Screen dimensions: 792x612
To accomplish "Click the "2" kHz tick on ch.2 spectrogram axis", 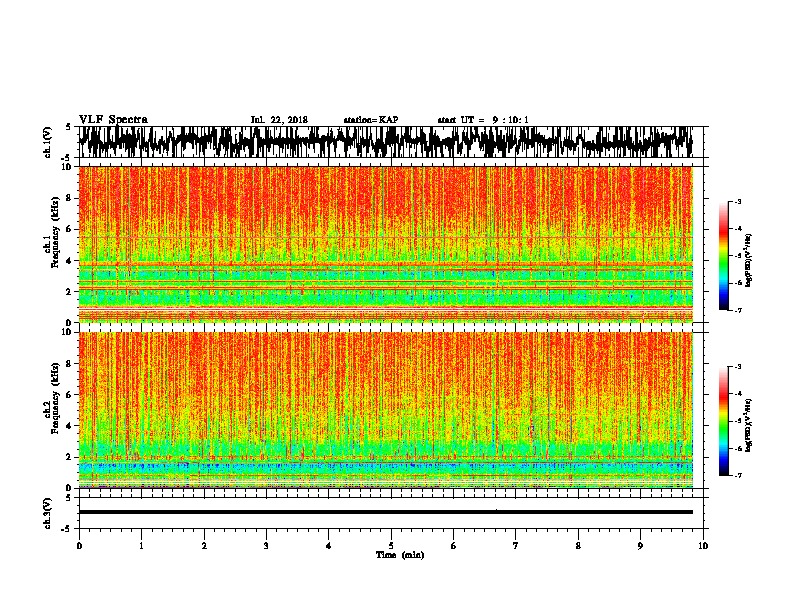I will (70, 457).
